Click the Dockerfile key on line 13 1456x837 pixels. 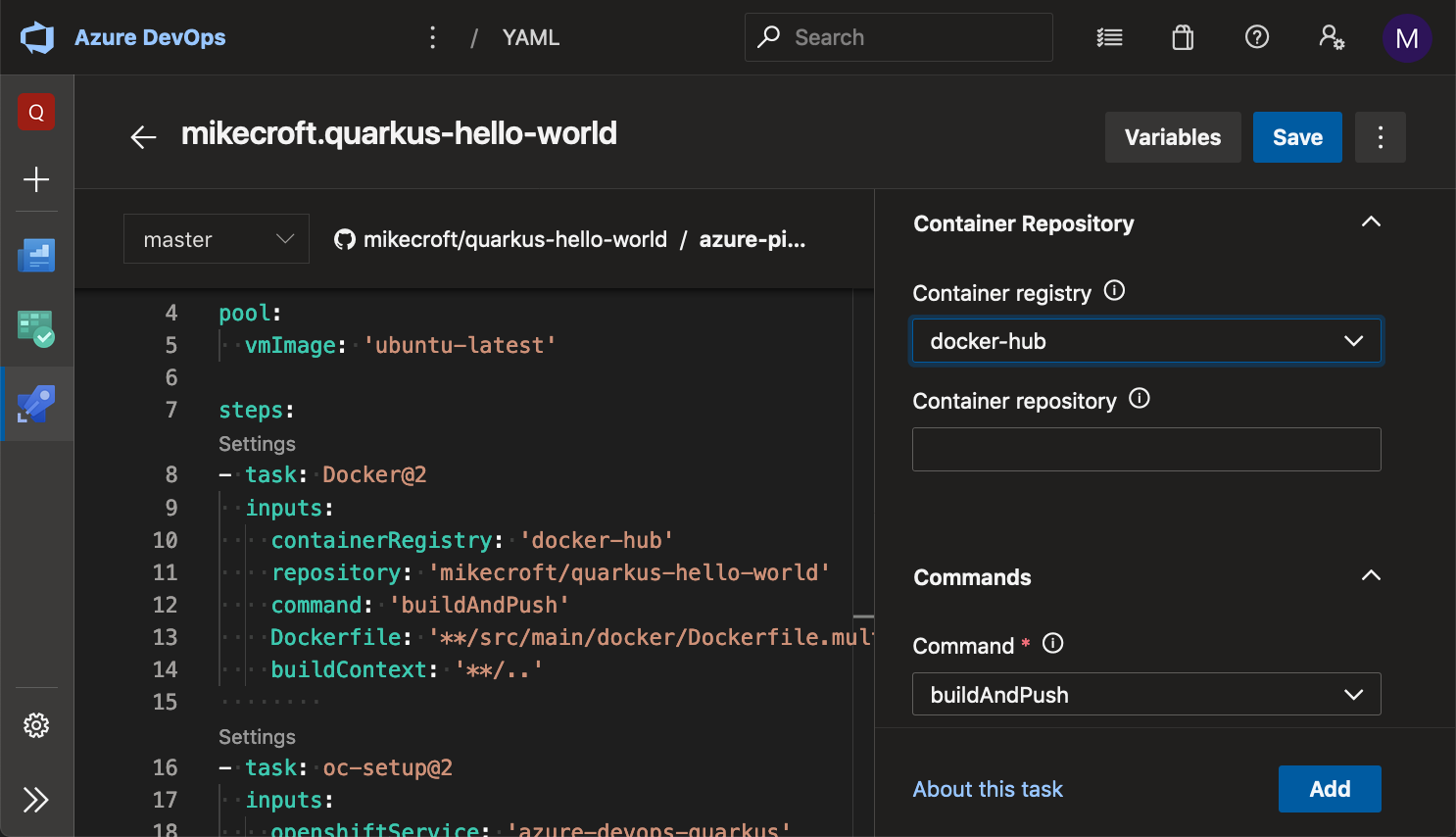336,637
